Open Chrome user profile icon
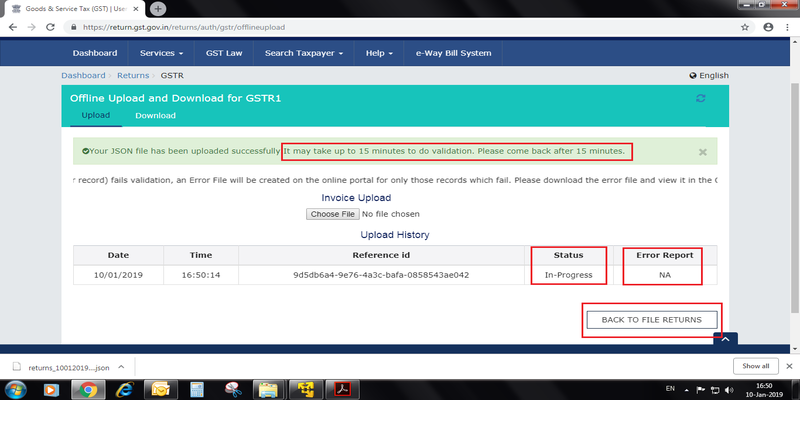The width and height of the screenshot is (800, 430). coord(768,27)
